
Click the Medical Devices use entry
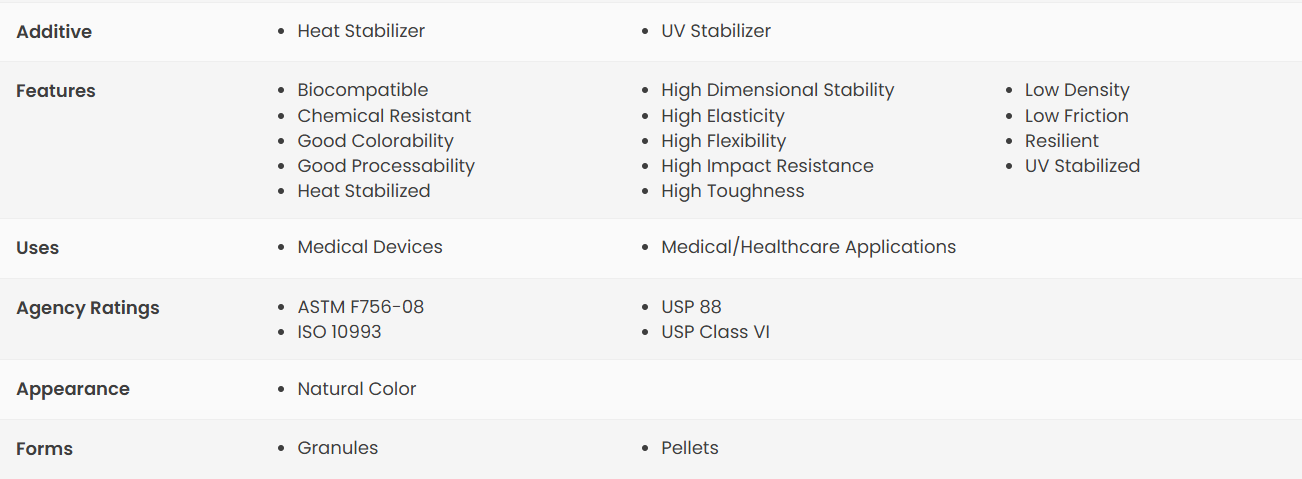[370, 247]
